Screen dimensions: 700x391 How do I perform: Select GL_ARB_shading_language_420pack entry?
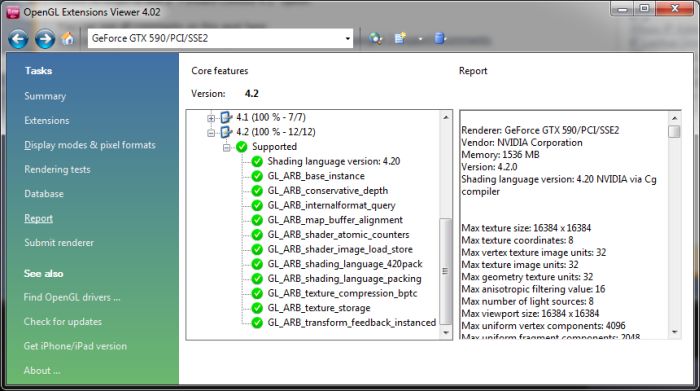pyautogui.click(x=345, y=264)
